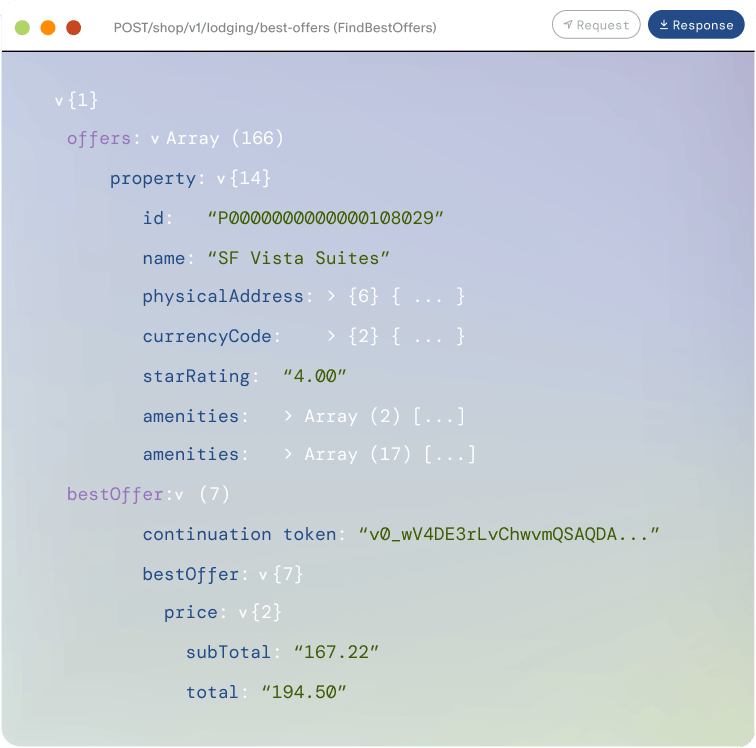756x748 pixels.
Task: Click the green window dot
Action: [x=22, y=27]
